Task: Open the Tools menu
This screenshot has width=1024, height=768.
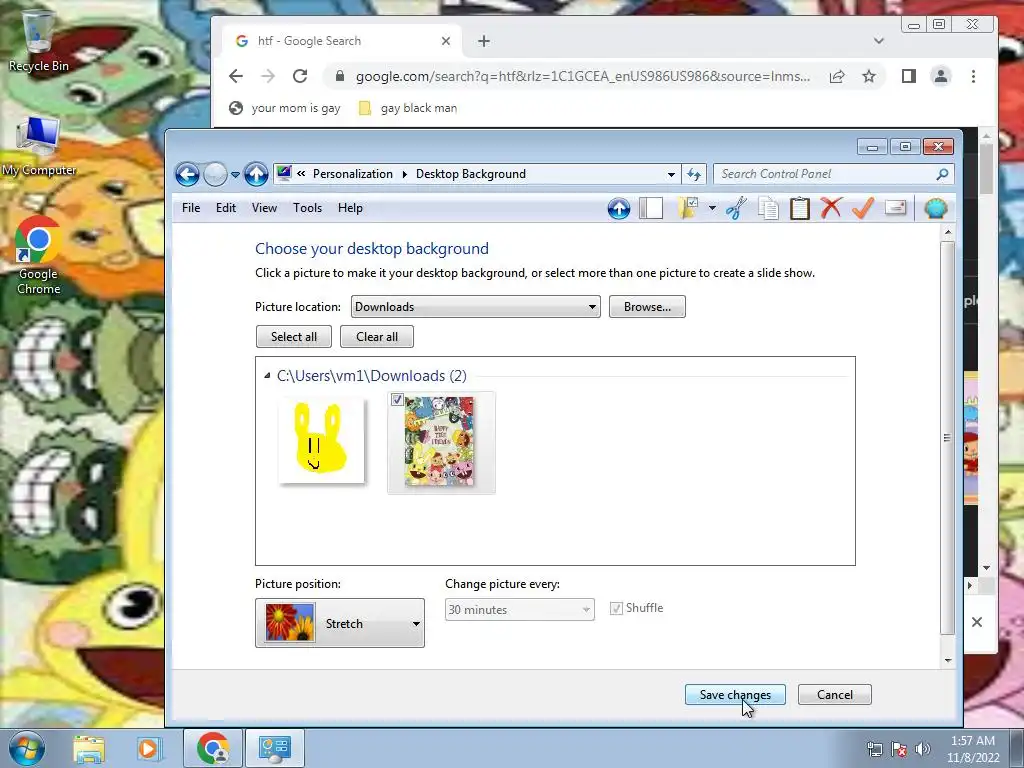Action: [308, 208]
